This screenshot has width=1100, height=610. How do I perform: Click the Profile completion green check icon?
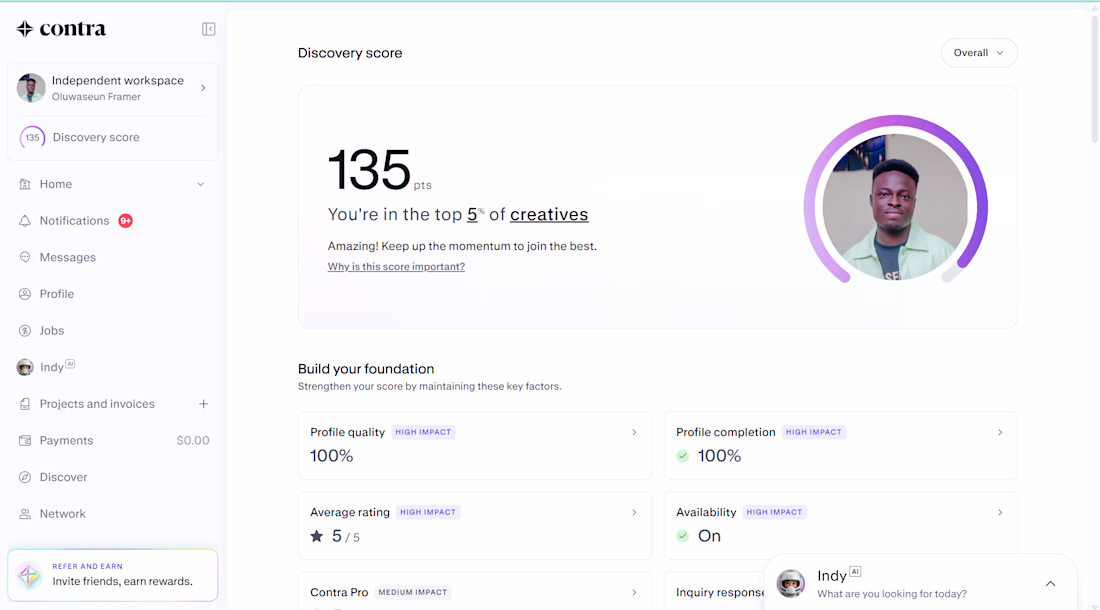point(683,456)
